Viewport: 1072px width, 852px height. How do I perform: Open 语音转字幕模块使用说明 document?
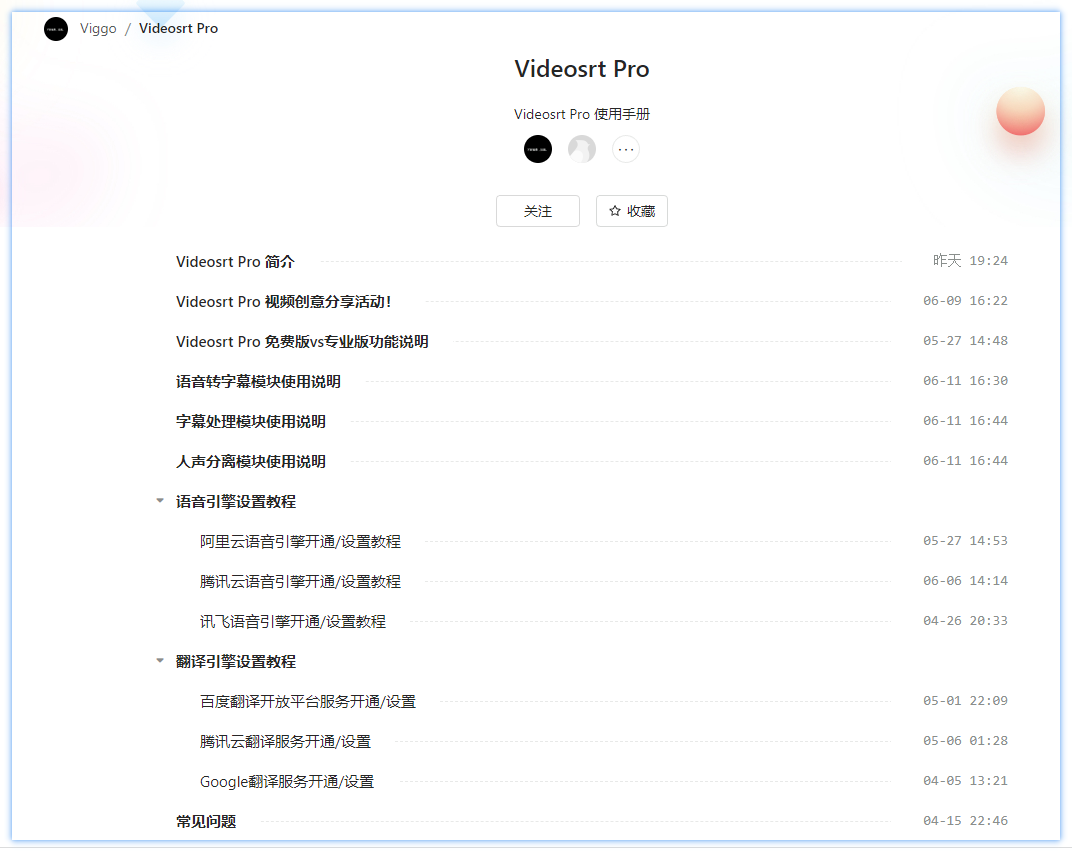click(x=258, y=382)
